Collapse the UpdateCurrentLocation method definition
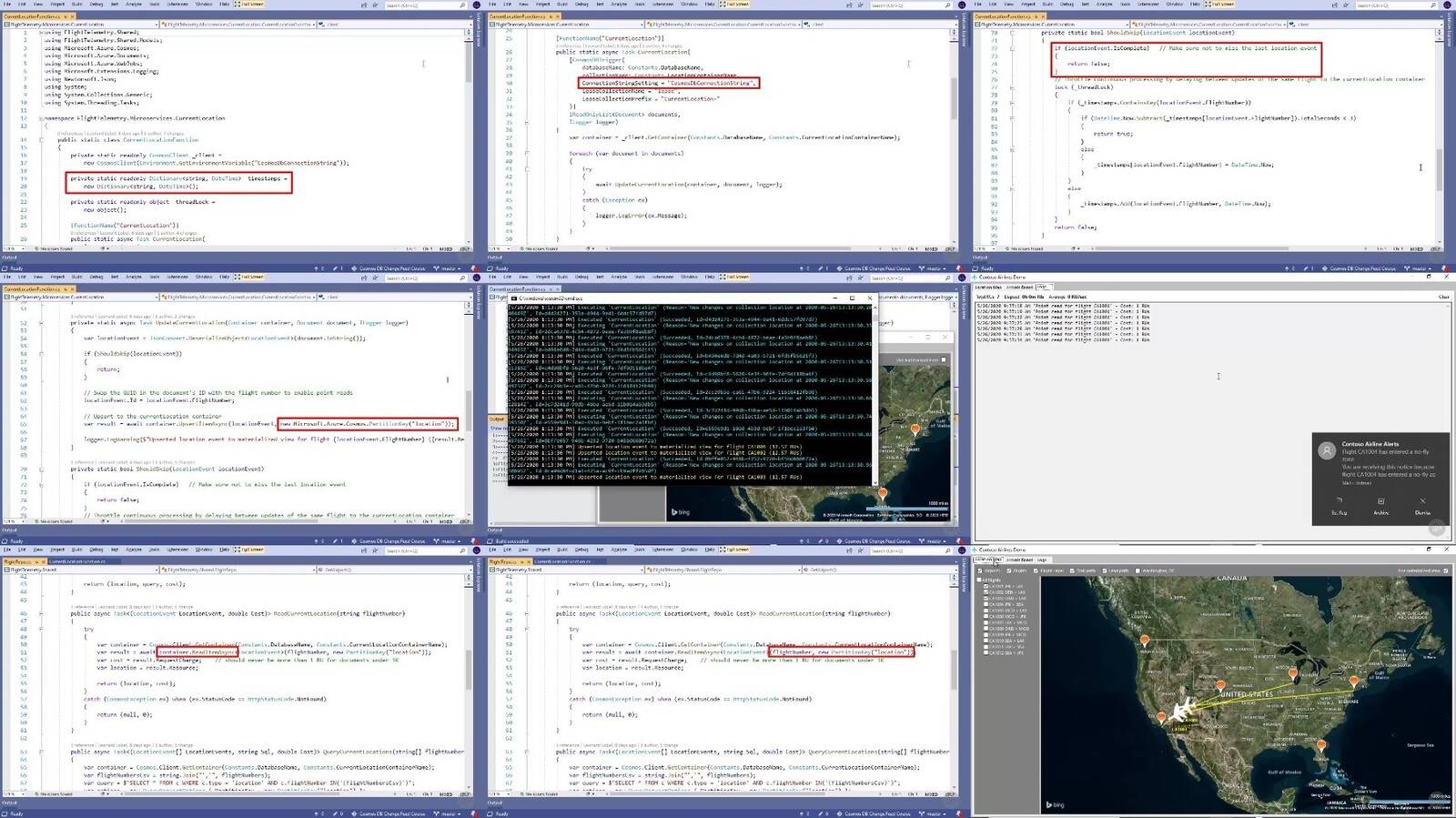This screenshot has width=1456, height=818. click(41, 322)
